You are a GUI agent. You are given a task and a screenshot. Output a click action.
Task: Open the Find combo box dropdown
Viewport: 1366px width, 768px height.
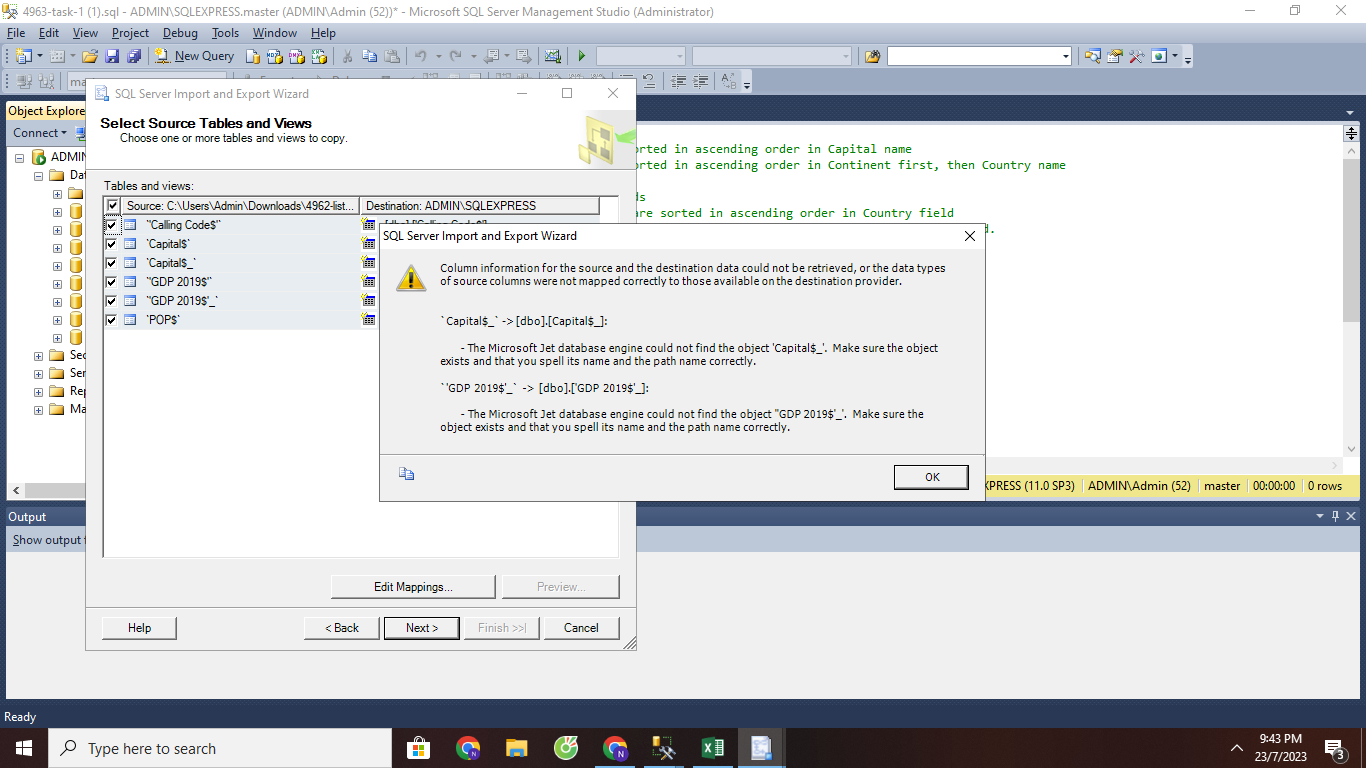1066,56
